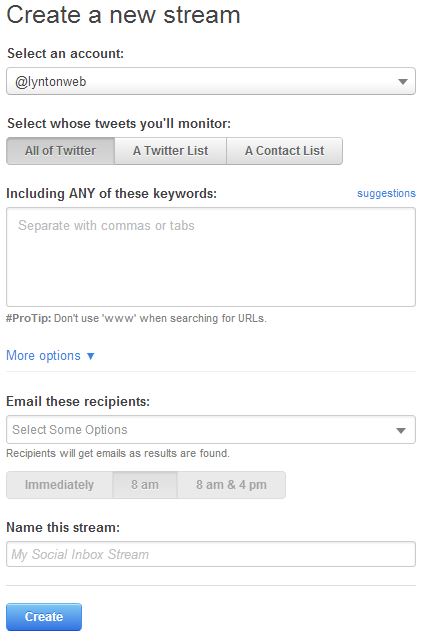This screenshot has height=642, width=439.
Task: Click the #ProTip hint text
Action: (x=136, y=318)
